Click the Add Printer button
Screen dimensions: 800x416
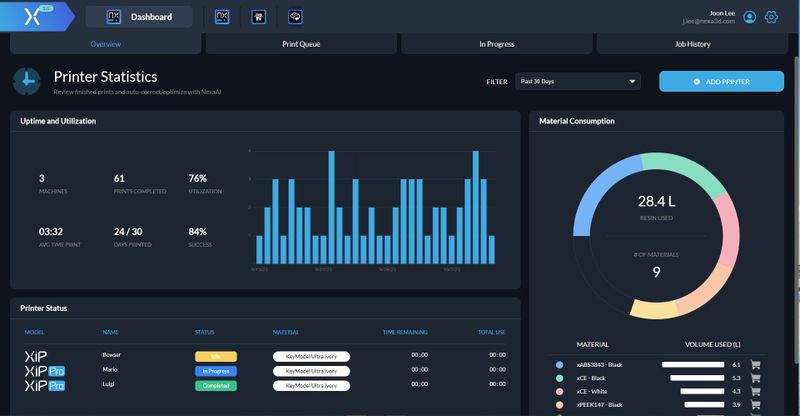tap(720, 81)
